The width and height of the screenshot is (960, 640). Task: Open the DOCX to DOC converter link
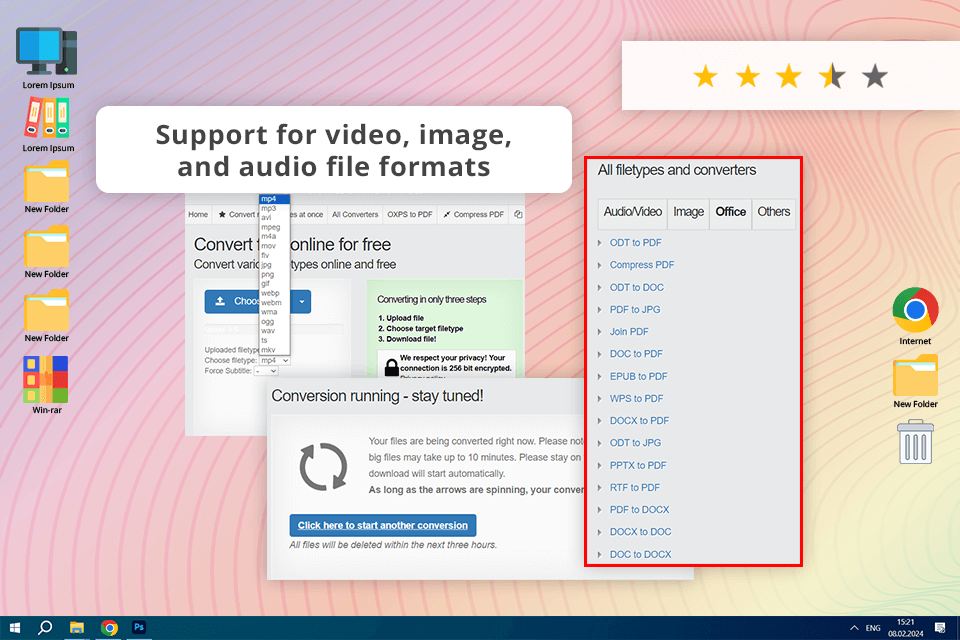[640, 532]
